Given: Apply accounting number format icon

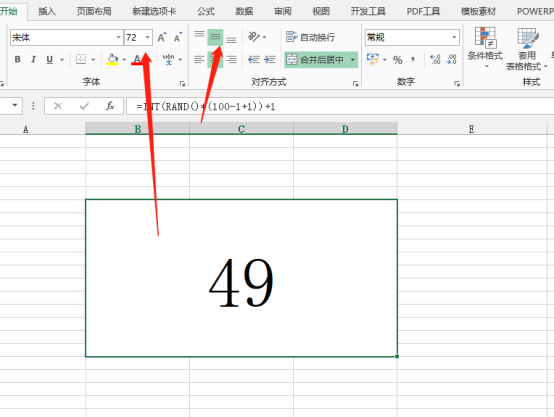Looking at the screenshot, I should (x=373, y=59).
